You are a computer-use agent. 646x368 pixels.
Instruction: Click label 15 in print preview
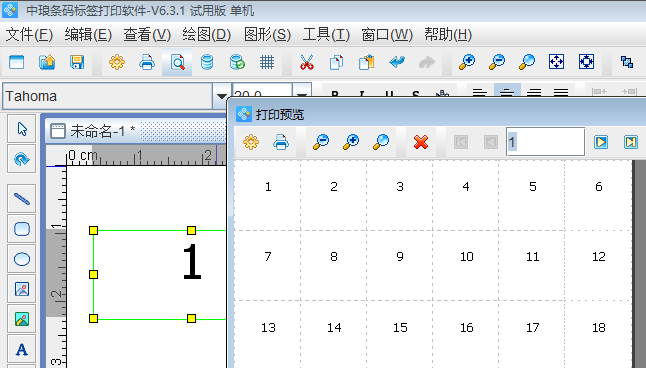tap(400, 328)
